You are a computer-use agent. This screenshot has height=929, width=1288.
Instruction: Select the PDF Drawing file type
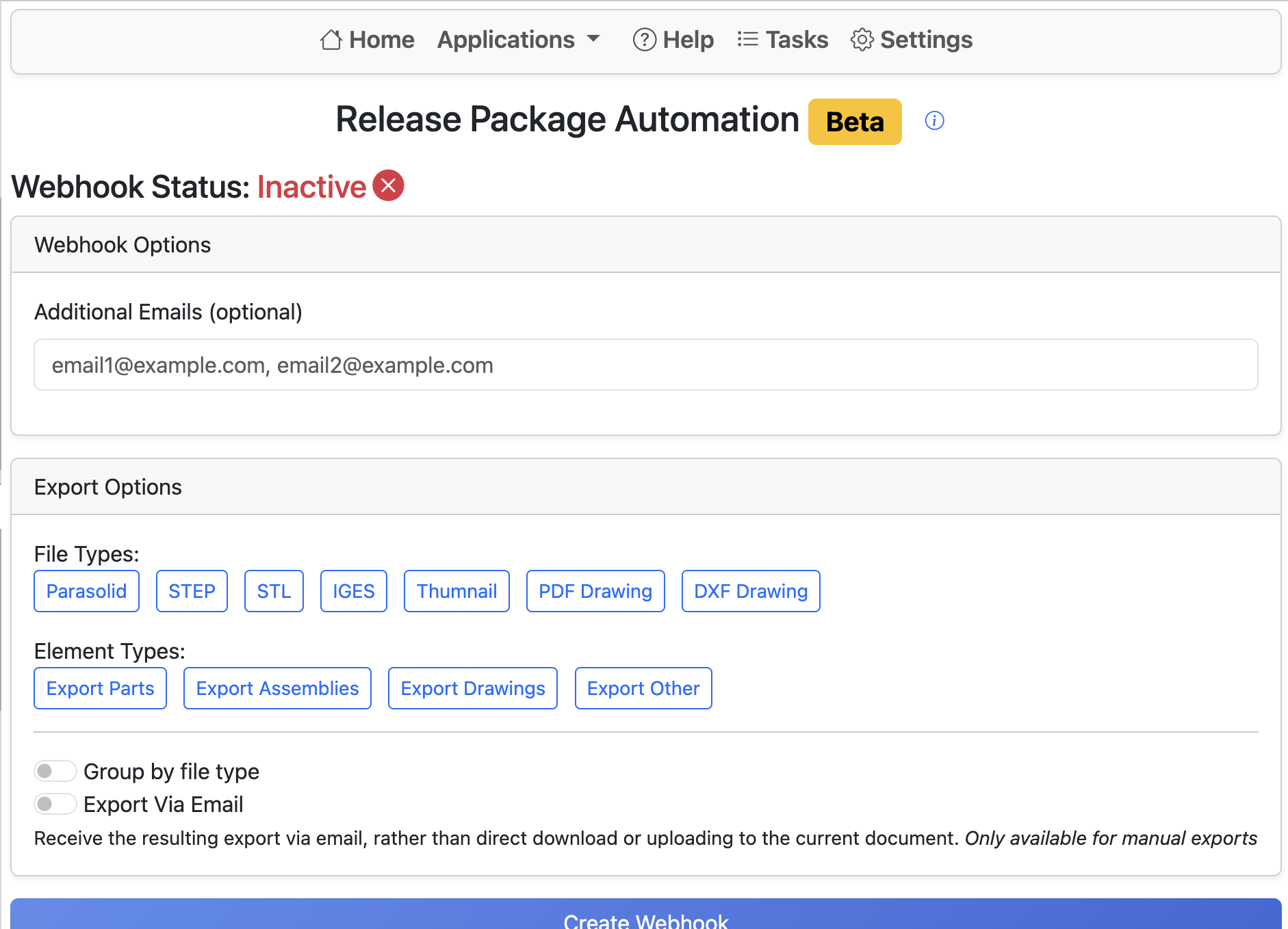point(595,590)
